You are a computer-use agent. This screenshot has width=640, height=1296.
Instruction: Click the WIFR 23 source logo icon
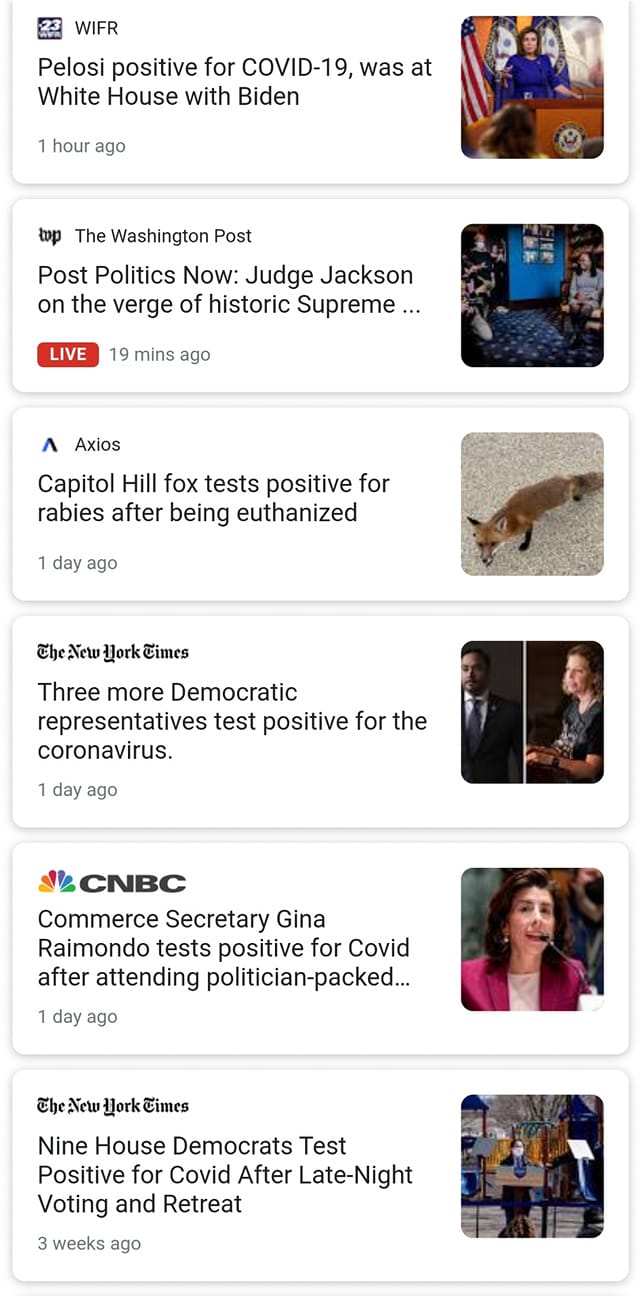click(50, 28)
